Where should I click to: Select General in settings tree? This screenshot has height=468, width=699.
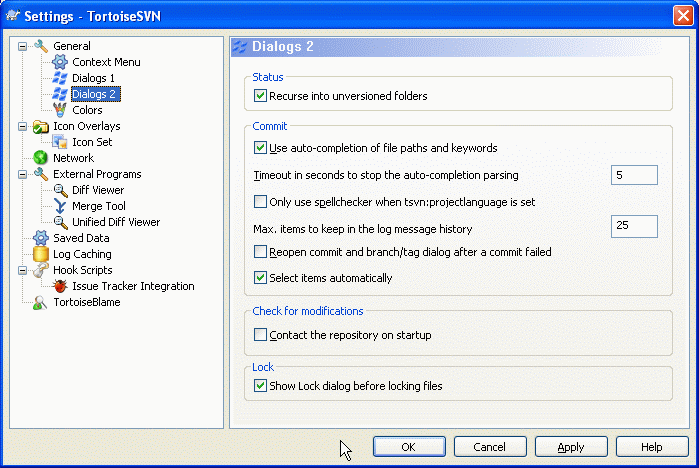[72, 46]
